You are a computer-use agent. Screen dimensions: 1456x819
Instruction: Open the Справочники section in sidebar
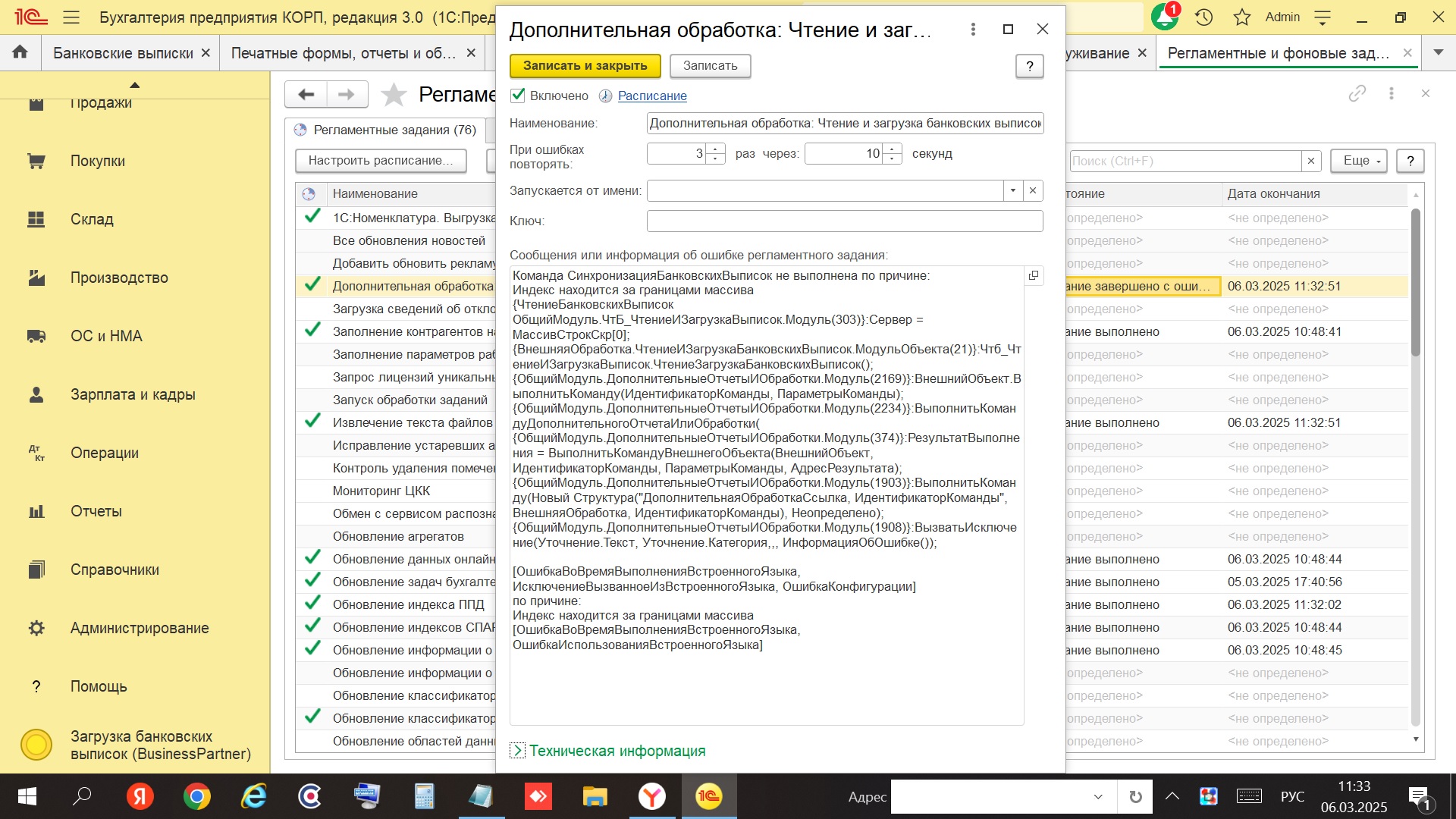point(115,570)
